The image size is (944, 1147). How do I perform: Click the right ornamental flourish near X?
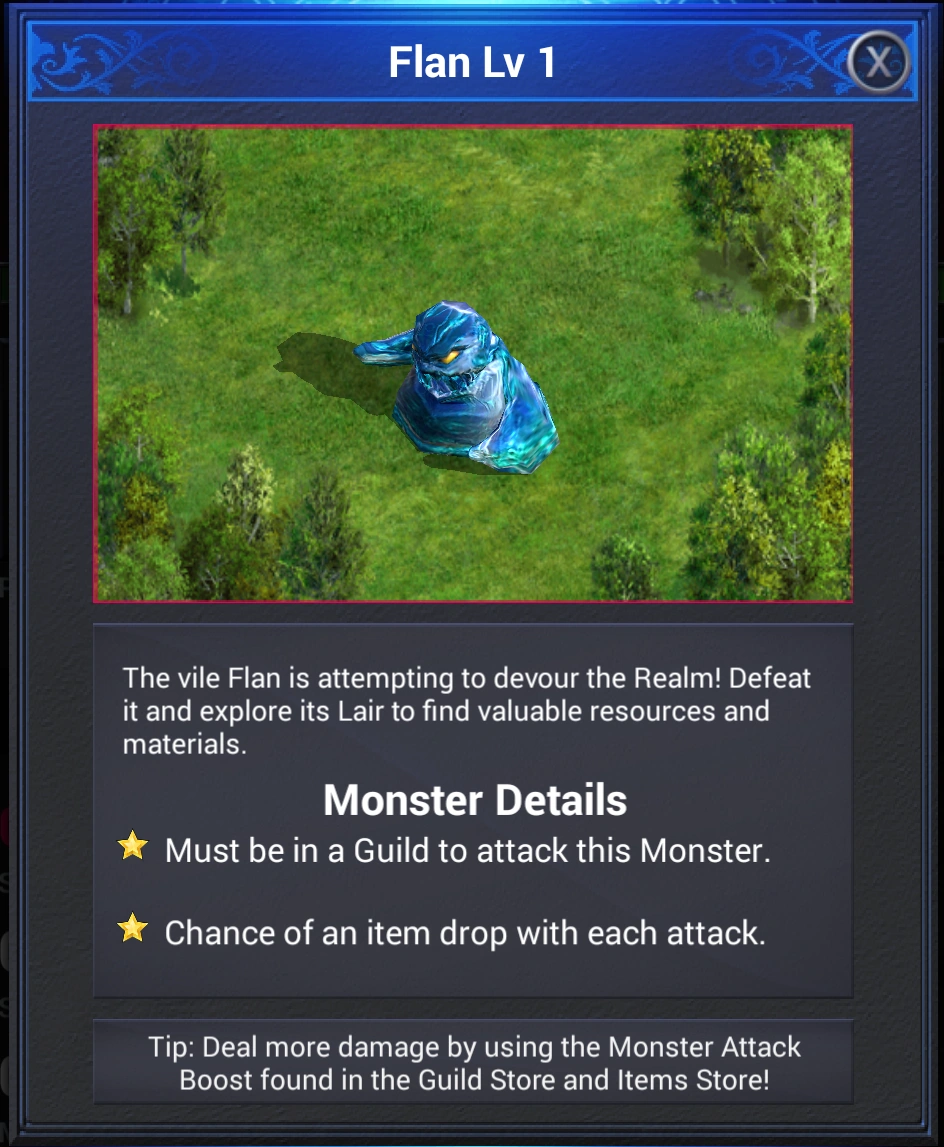coord(790,62)
